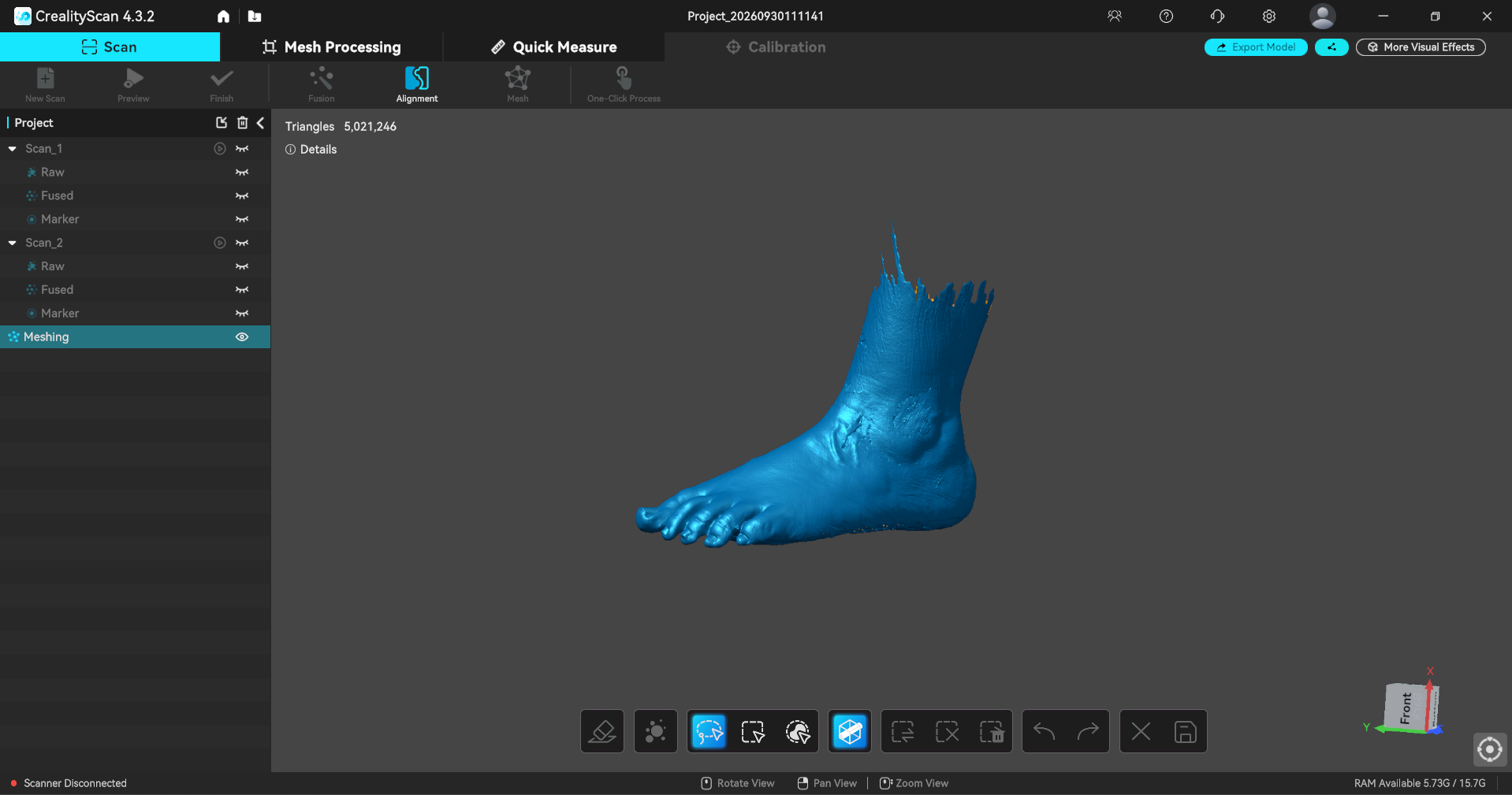This screenshot has width=1512, height=795.
Task: Open the Quick Measure tab
Action: coord(554,46)
